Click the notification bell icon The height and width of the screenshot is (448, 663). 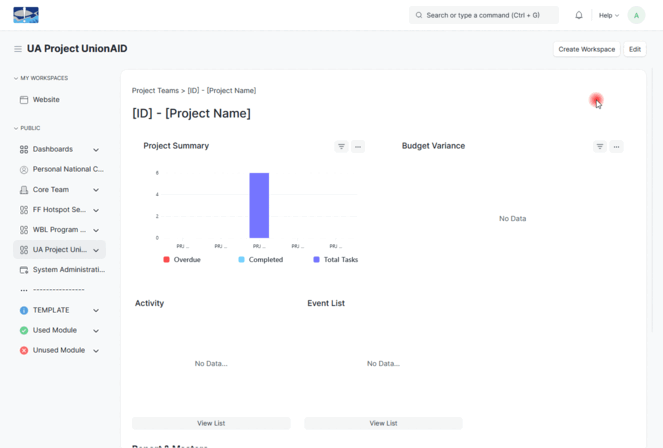pyautogui.click(x=579, y=15)
